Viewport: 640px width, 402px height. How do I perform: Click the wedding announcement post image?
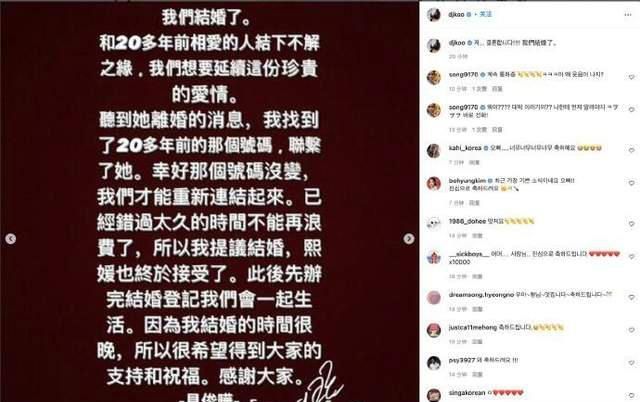click(209, 202)
